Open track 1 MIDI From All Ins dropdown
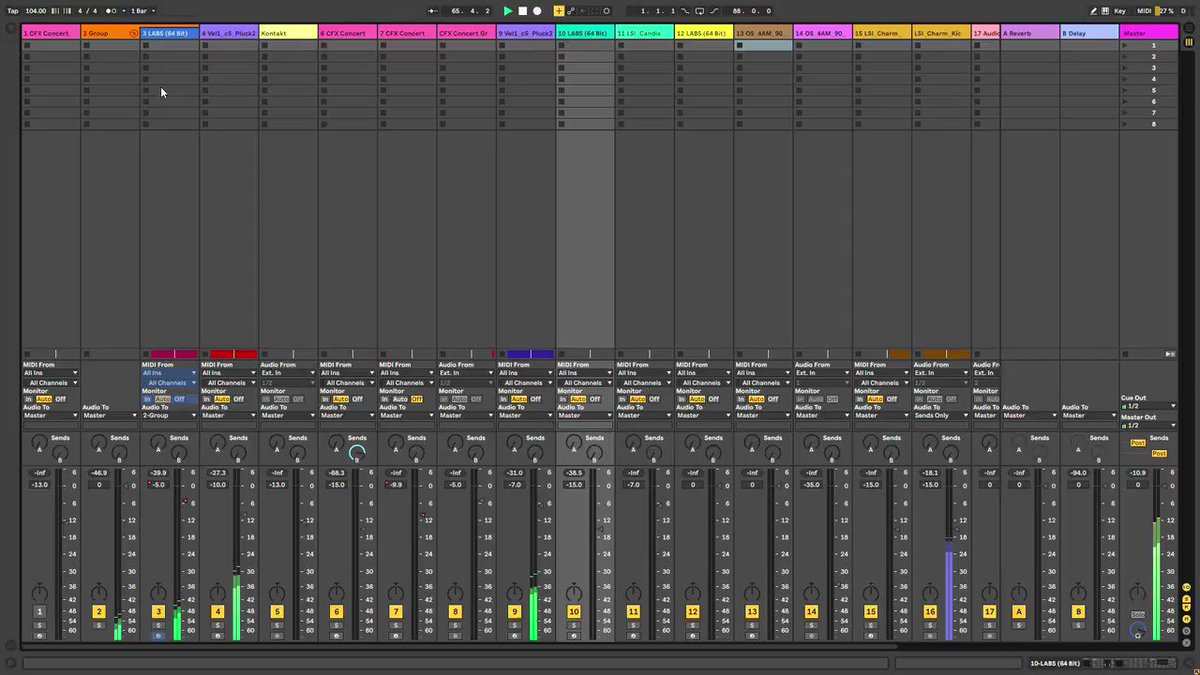The width and height of the screenshot is (1200, 675). (x=50, y=373)
